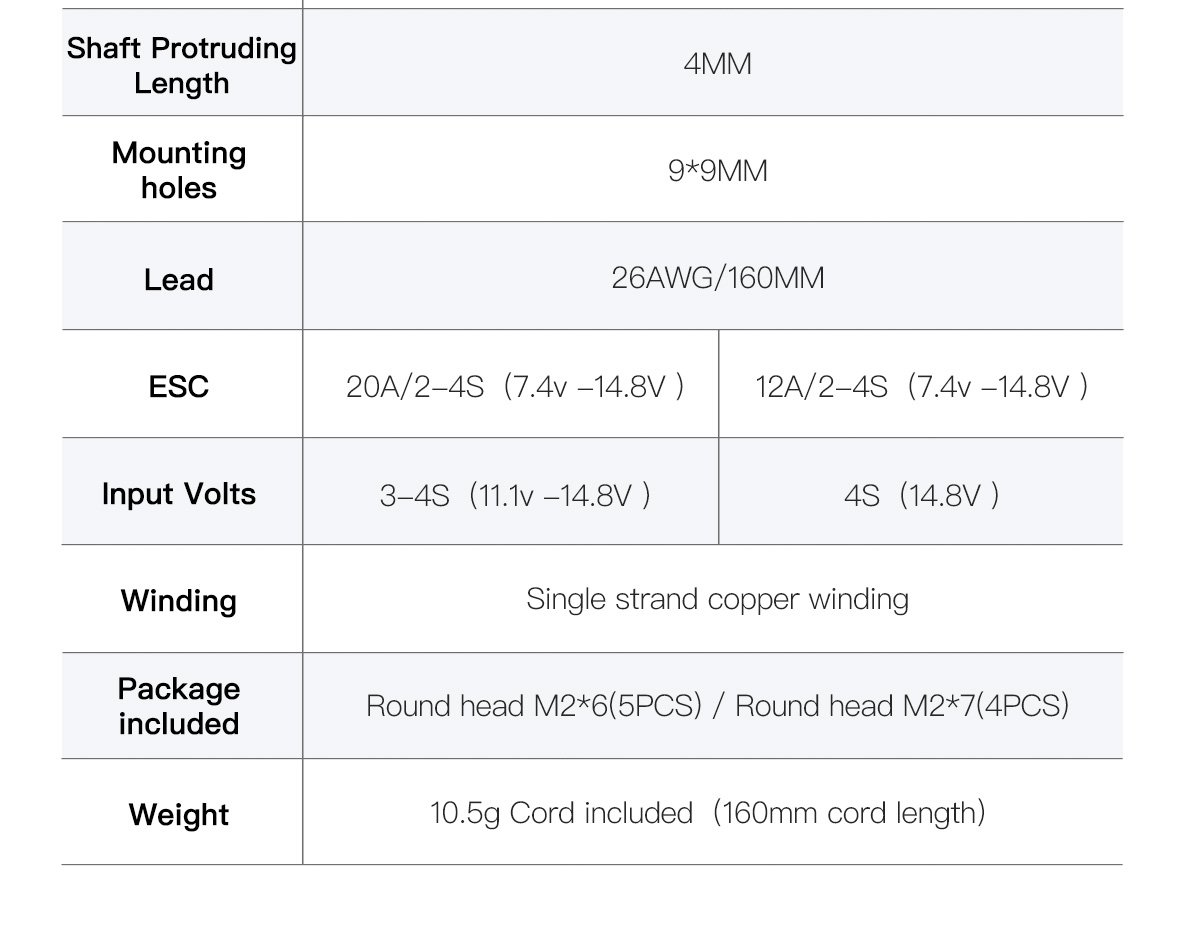Viewport: 1200px width, 952px height.
Task: Select the 4MM shaft length value
Action: coord(717,65)
